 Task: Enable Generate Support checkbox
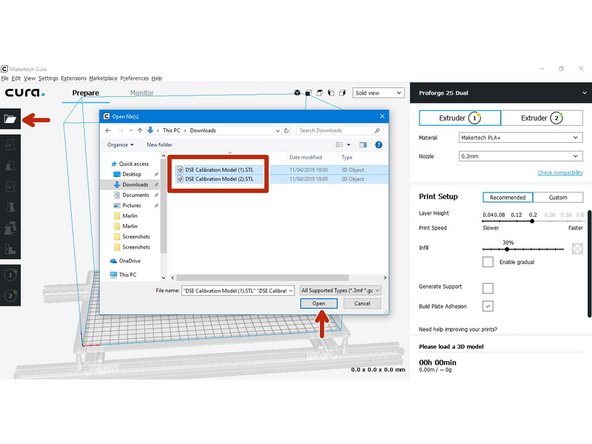[488, 288]
